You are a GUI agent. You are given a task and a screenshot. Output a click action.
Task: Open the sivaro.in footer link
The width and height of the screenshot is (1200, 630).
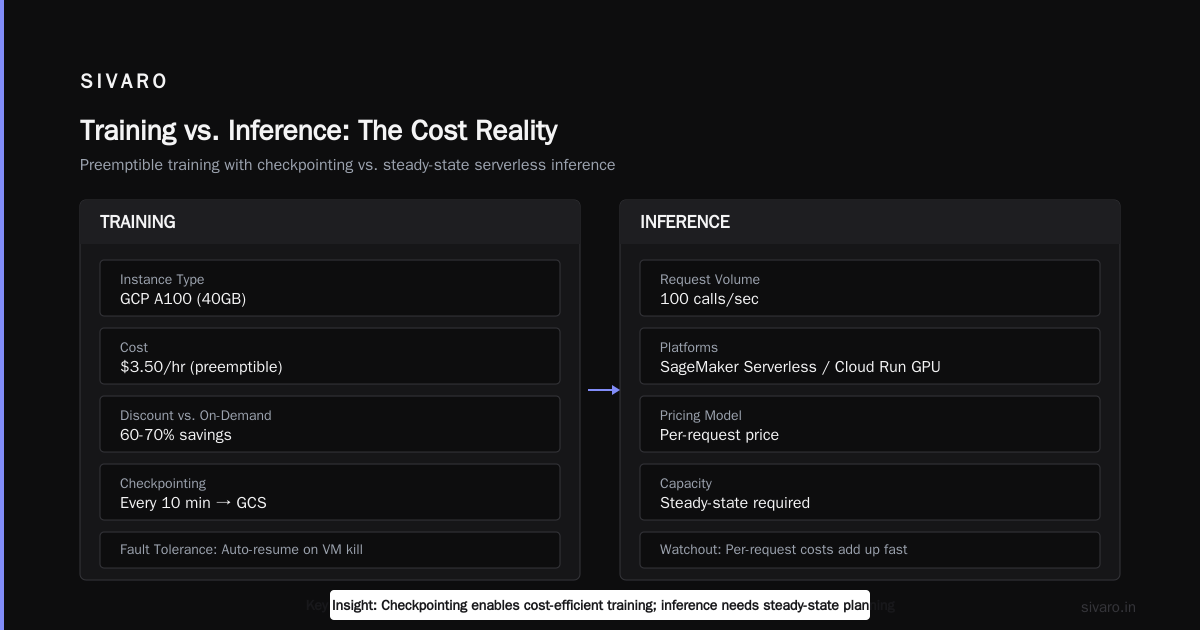tap(1108, 607)
